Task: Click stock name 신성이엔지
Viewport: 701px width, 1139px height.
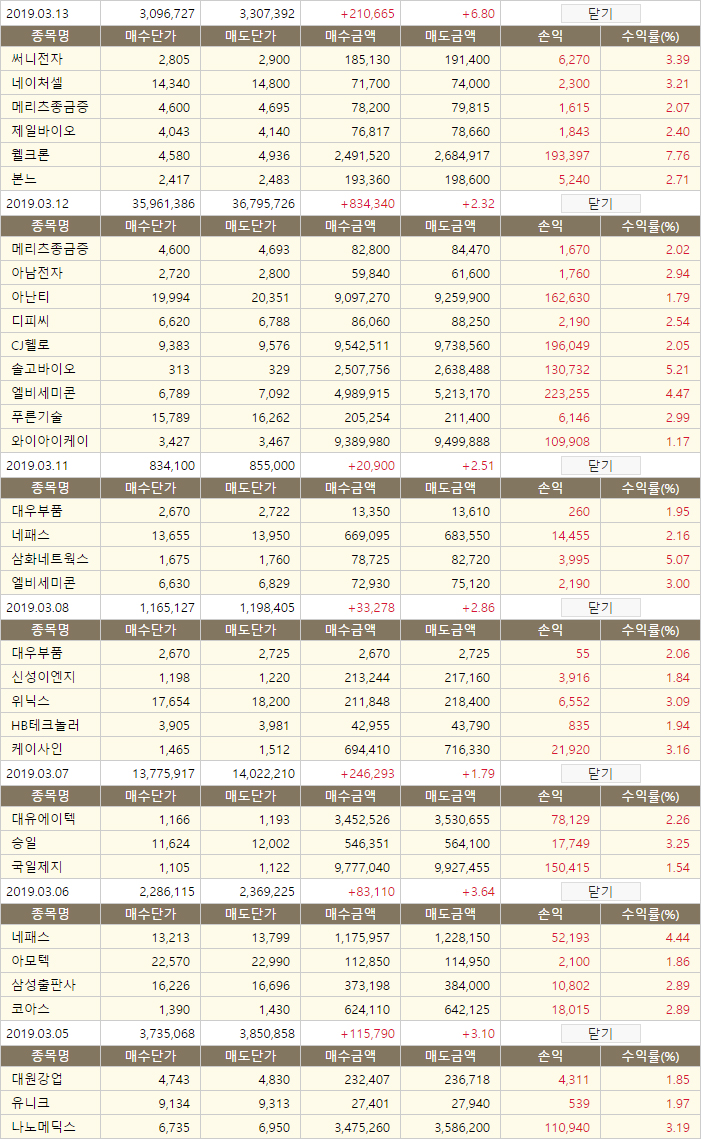Action: [x=44, y=677]
